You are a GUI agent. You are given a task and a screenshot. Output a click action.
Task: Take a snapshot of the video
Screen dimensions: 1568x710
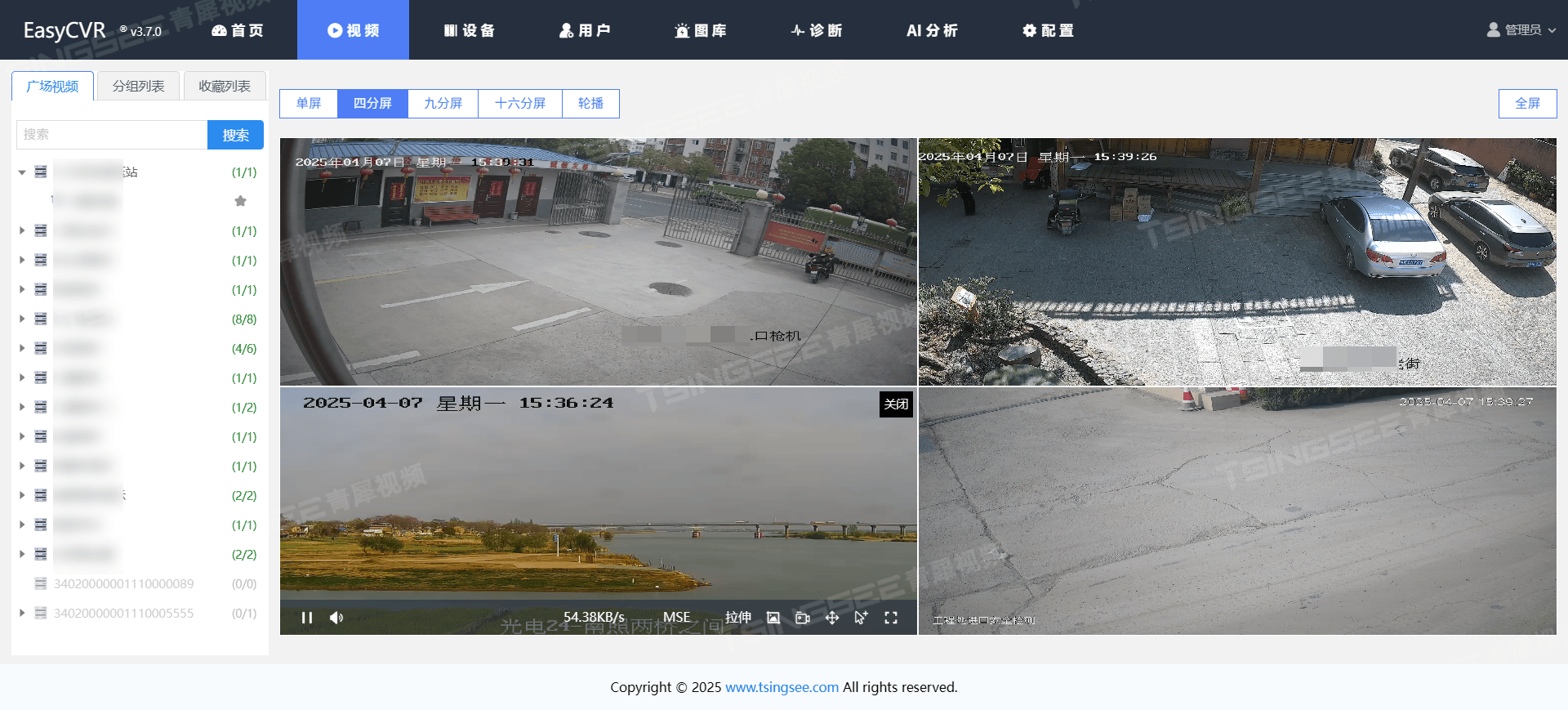pyautogui.click(x=773, y=618)
